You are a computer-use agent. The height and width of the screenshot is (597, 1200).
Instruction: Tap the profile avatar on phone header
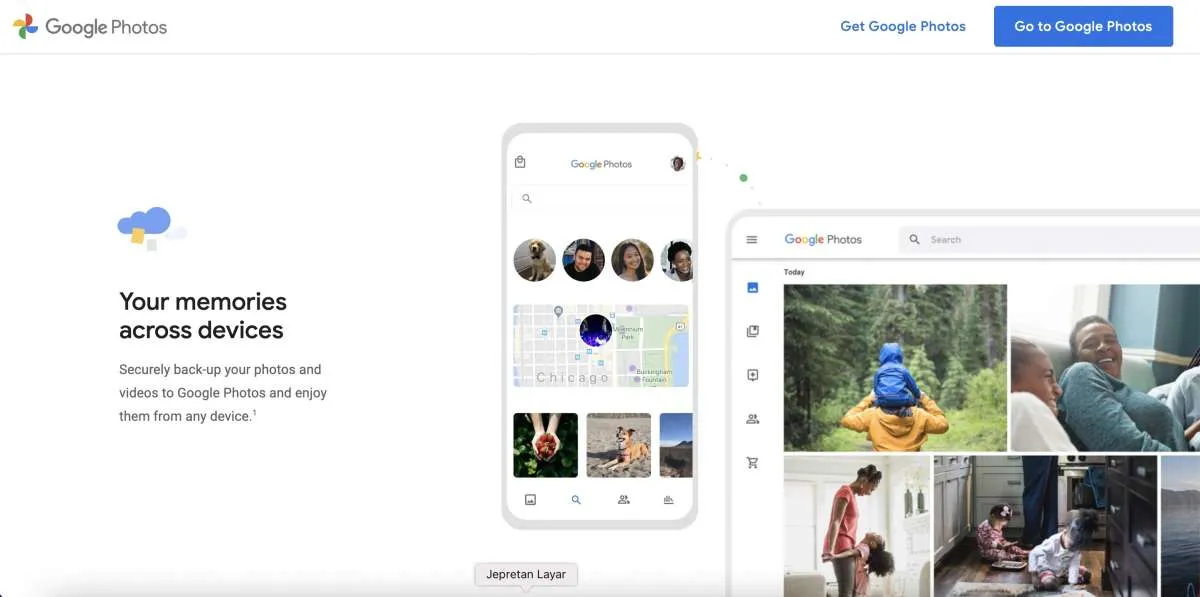pos(677,164)
